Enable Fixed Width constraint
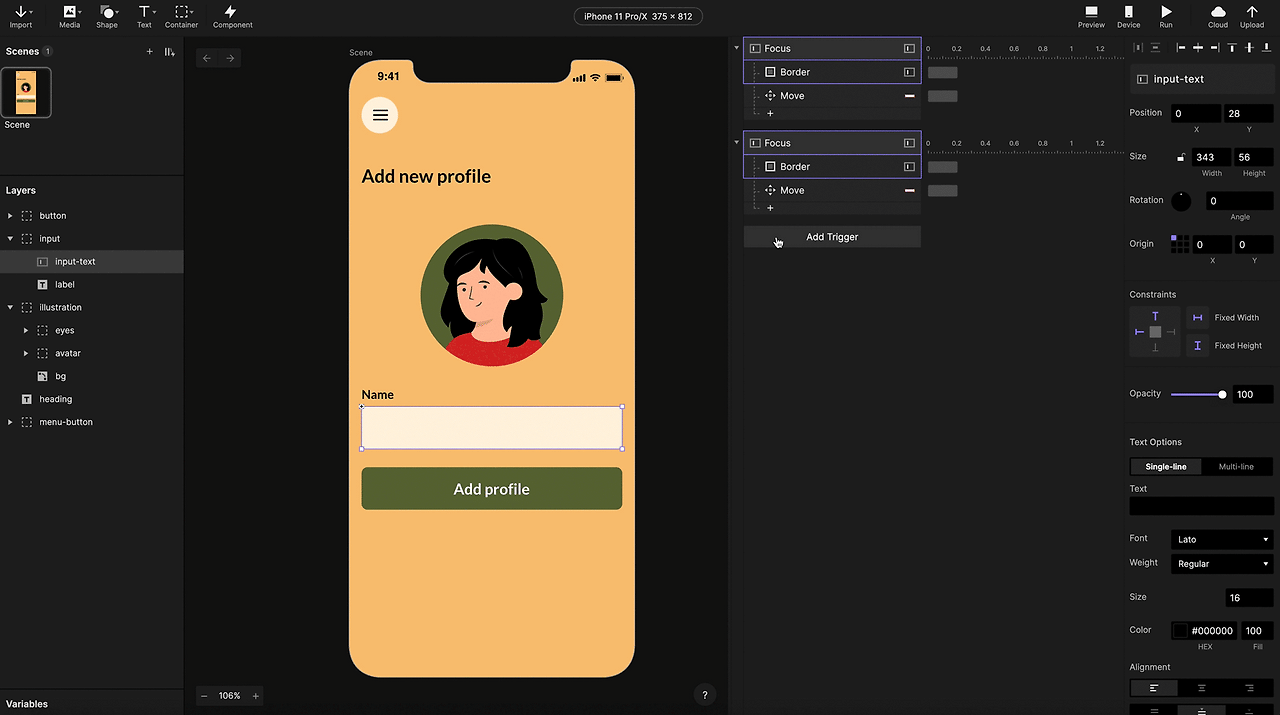1280x715 pixels. point(1197,317)
